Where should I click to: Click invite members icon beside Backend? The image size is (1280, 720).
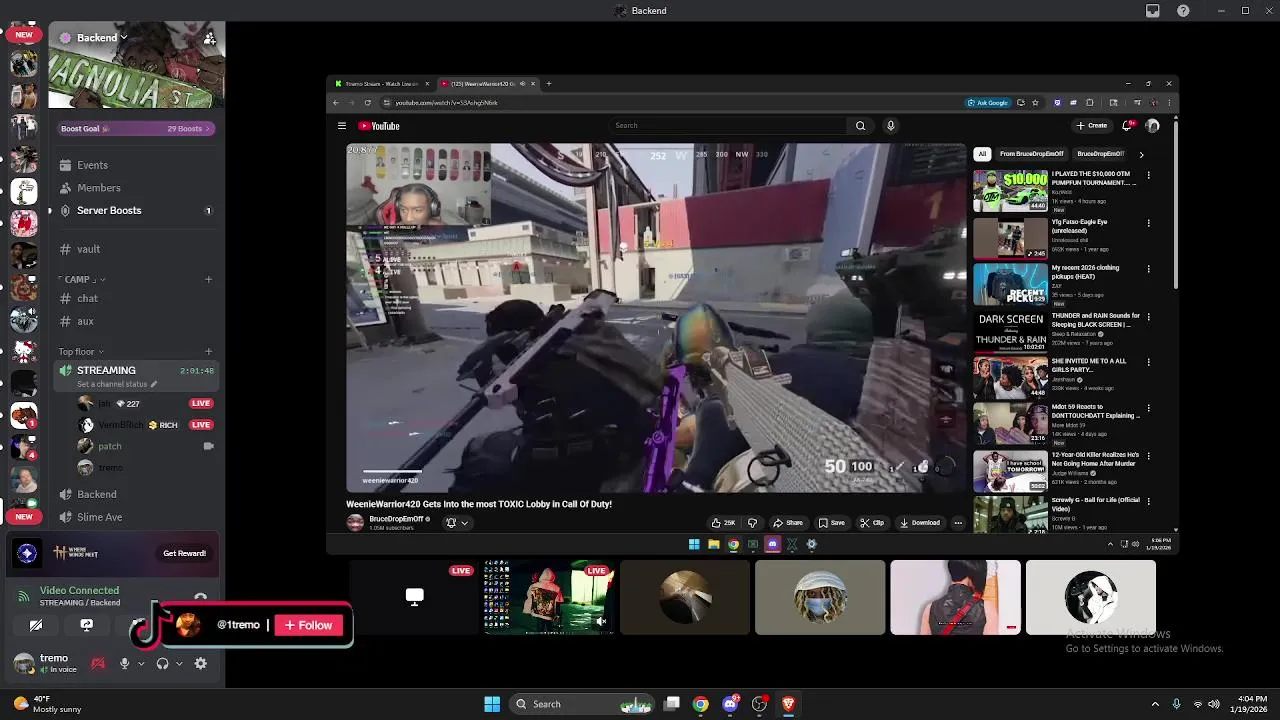[x=209, y=38]
